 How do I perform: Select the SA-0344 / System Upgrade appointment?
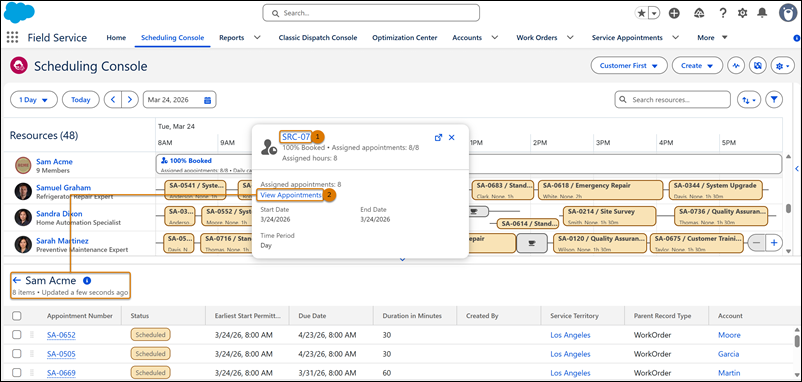tap(716, 189)
